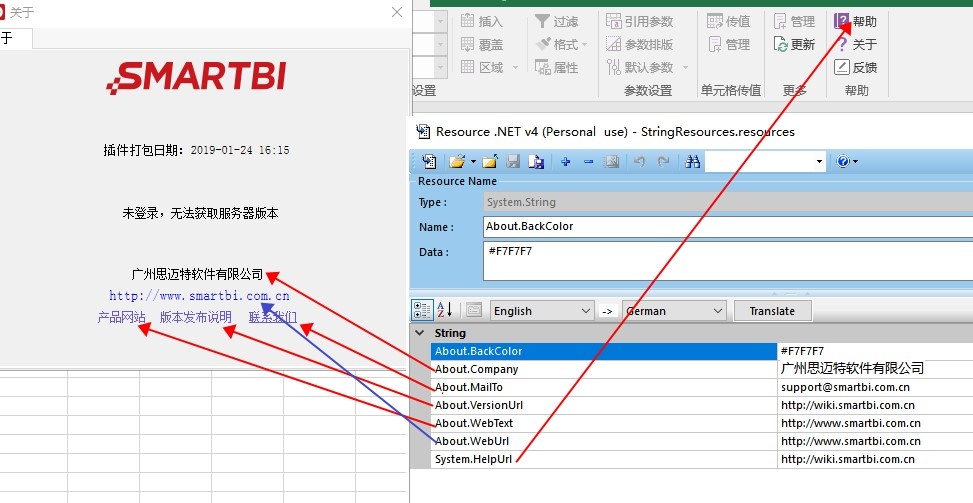Click the binoculars search icon

(x=693, y=161)
